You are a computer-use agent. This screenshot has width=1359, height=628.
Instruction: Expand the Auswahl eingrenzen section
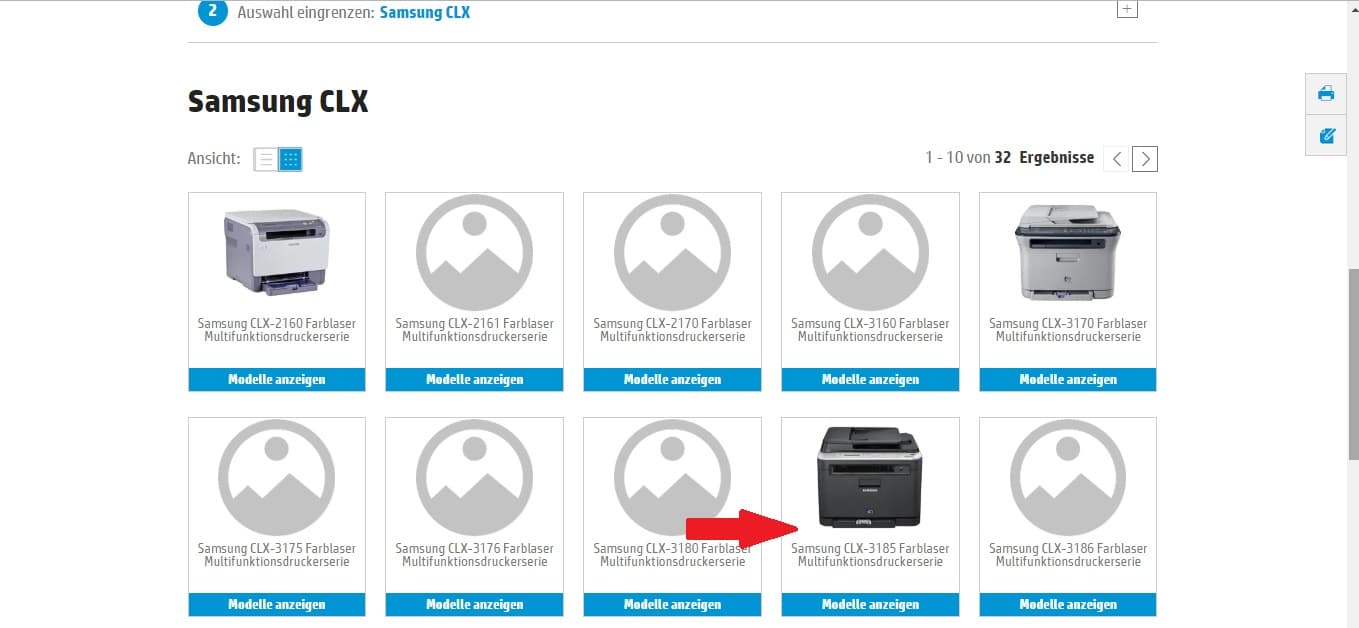pyautogui.click(x=1127, y=9)
